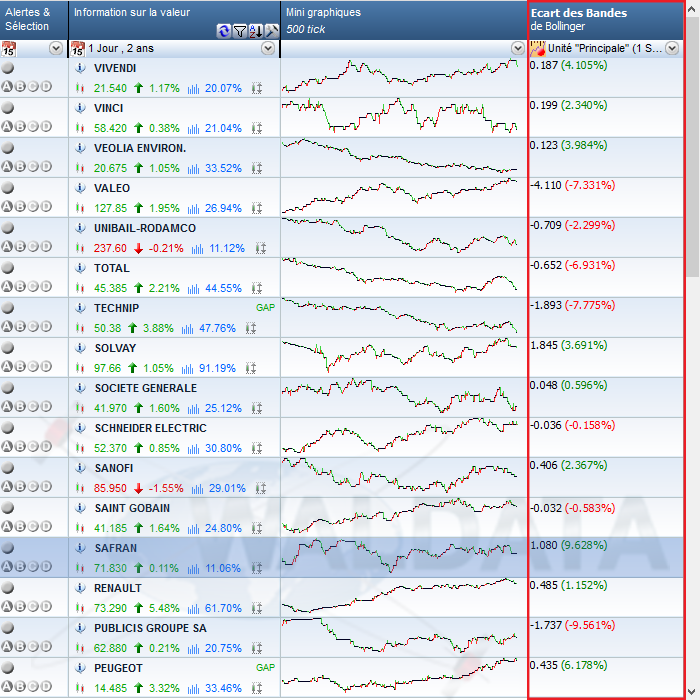The width and height of the screenshot is (700, 700).
Task: Click the 91.19% volume value for SOLVAY
Action: pos(217,368)
